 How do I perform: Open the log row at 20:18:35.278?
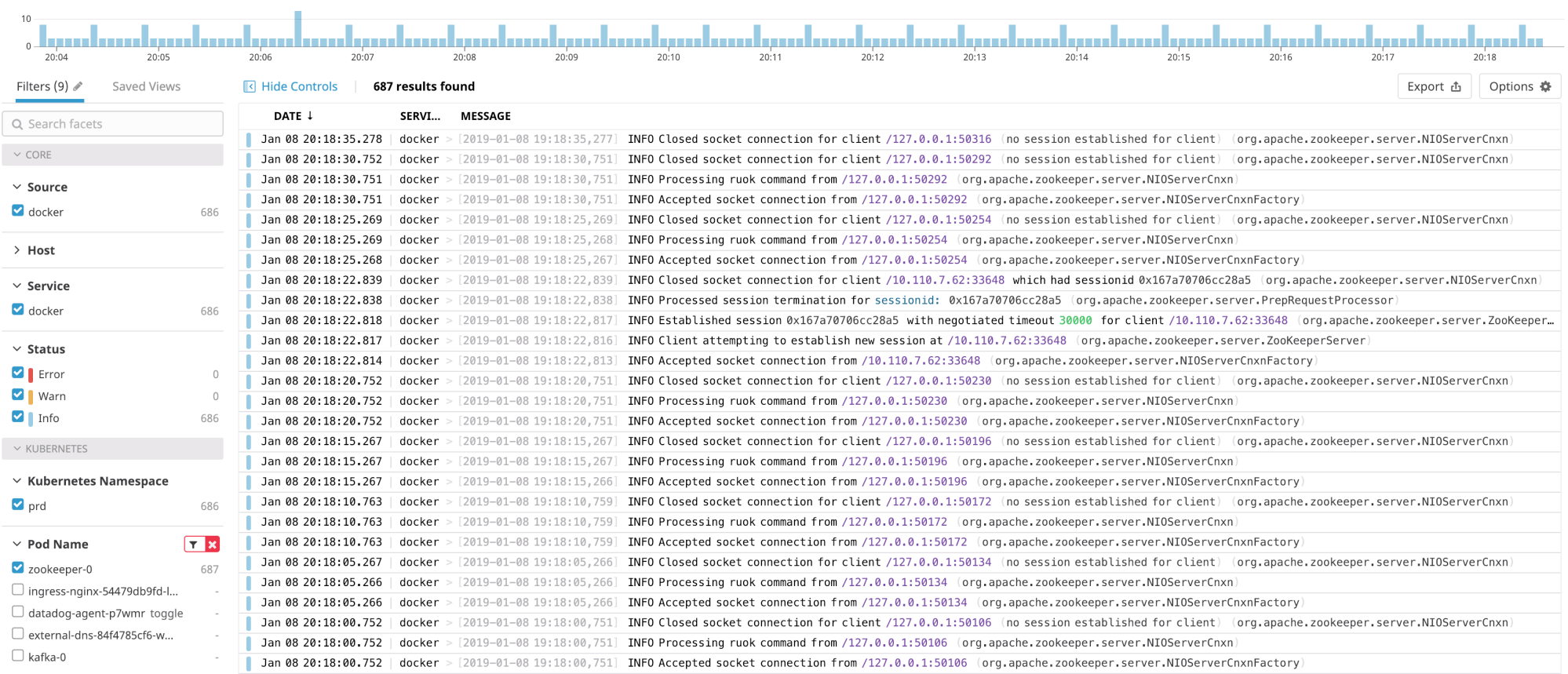tap(899, 139)
